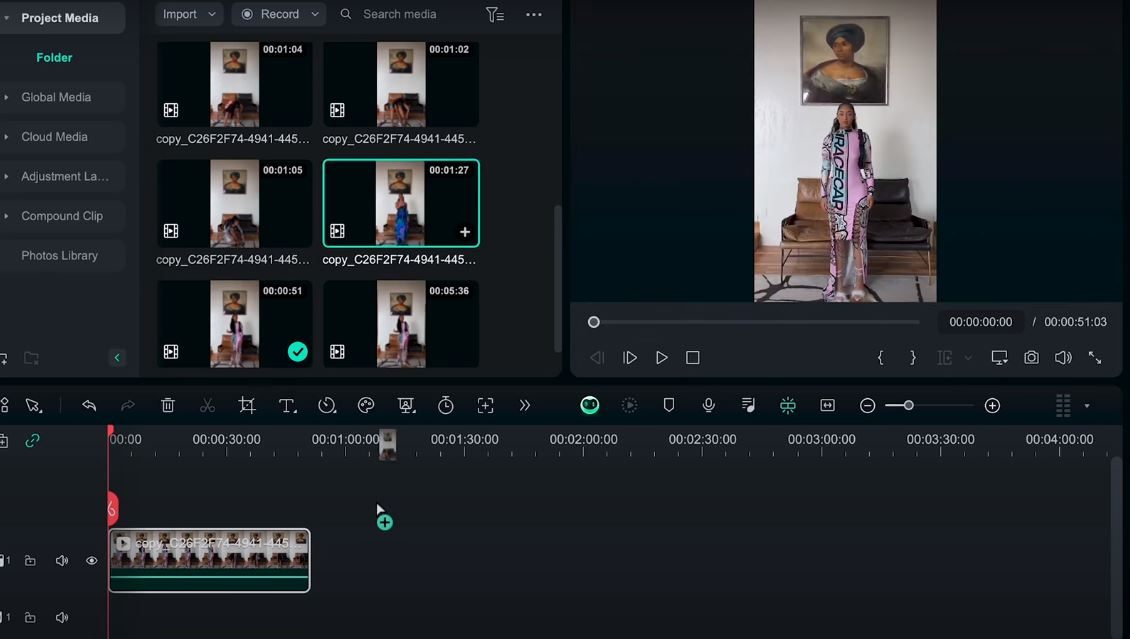Image resolution: width=1130 pixels, height=639 pixels.
Task: Open the AI assistant face icon
Action: pyautogui.click(x=590, y=406)
